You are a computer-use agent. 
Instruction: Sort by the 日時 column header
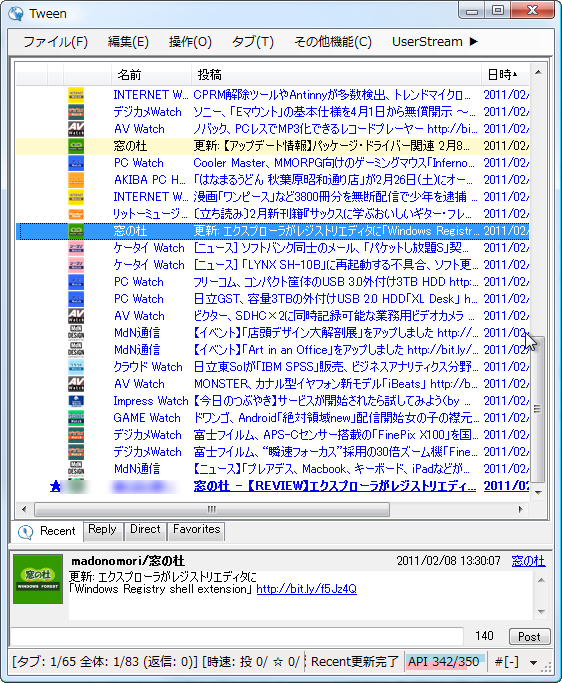point(505,75)
